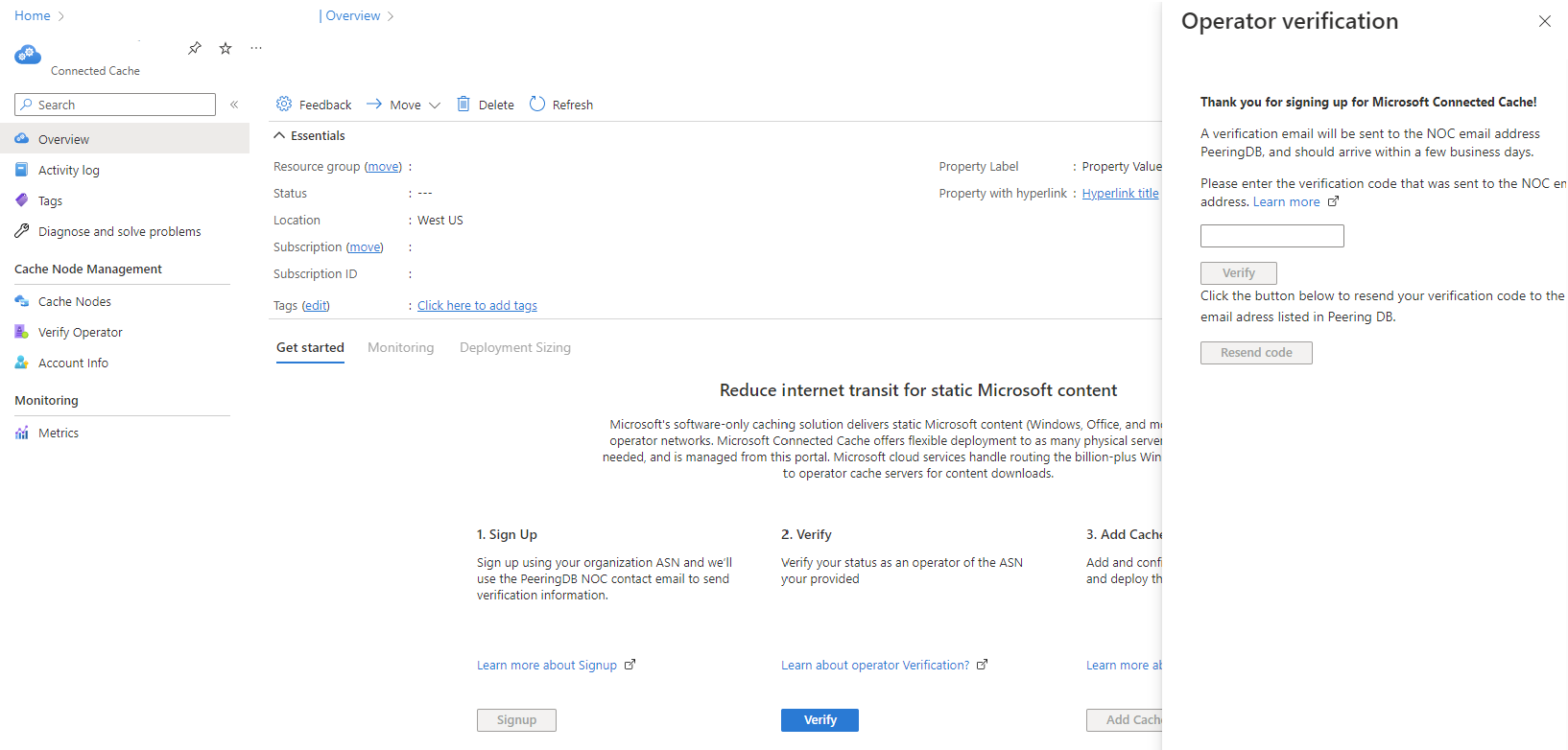Switch to the Deployment Sizing tab
The image size is (1568, 750).
514,347
